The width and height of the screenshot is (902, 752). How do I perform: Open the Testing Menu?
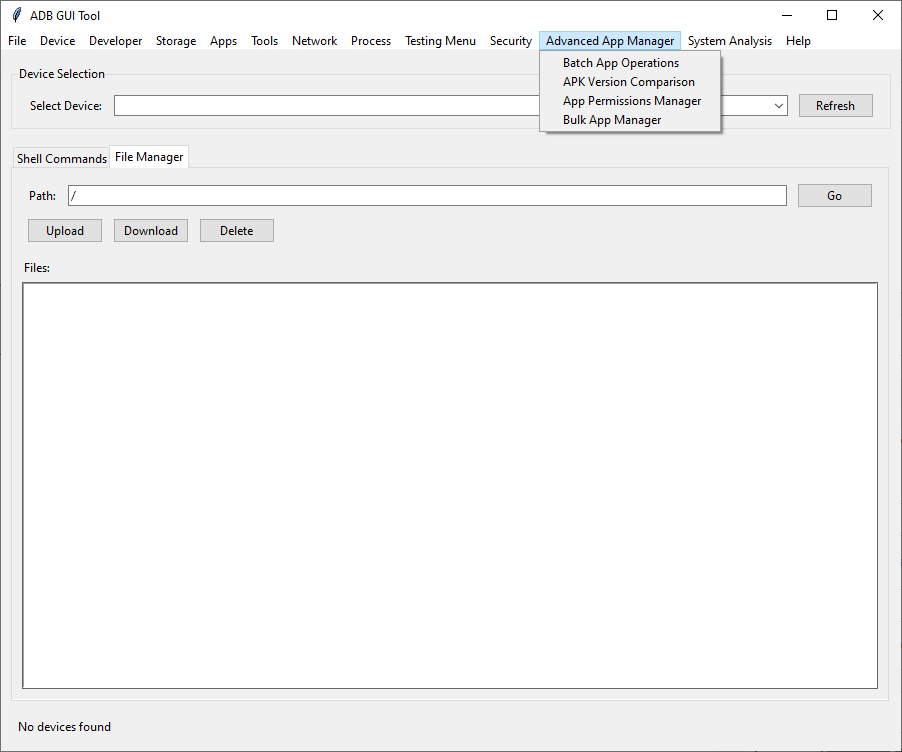440,41
